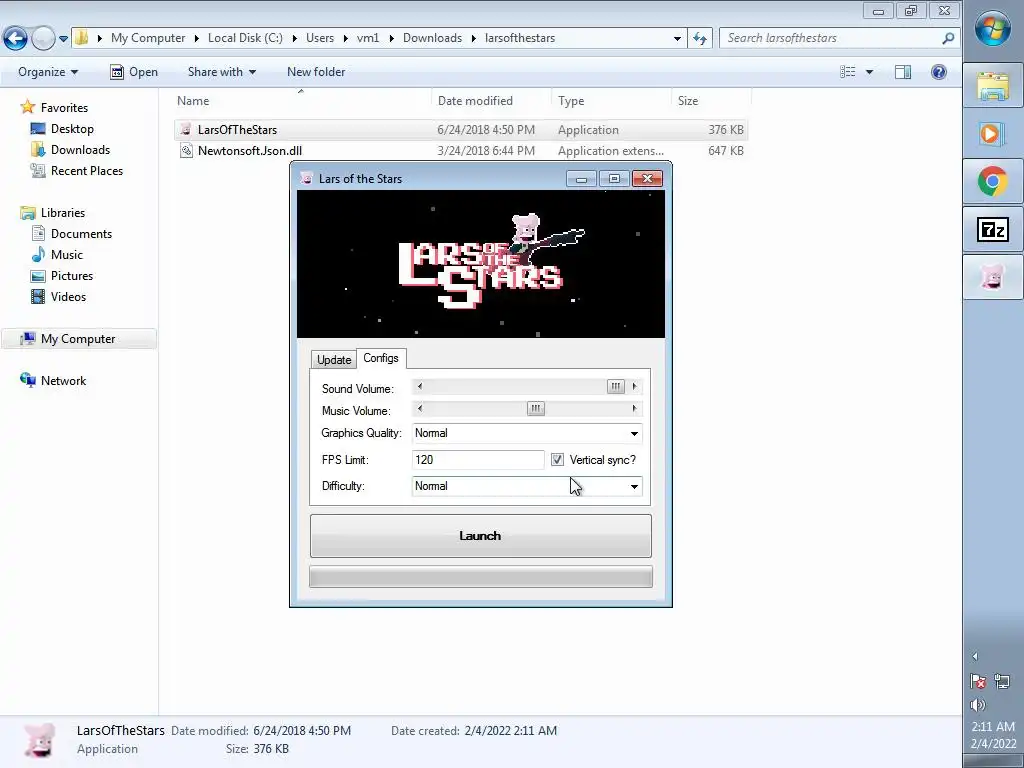
Task: Click vm1 in the address breadcrumb
Action: tap(368, 38)
